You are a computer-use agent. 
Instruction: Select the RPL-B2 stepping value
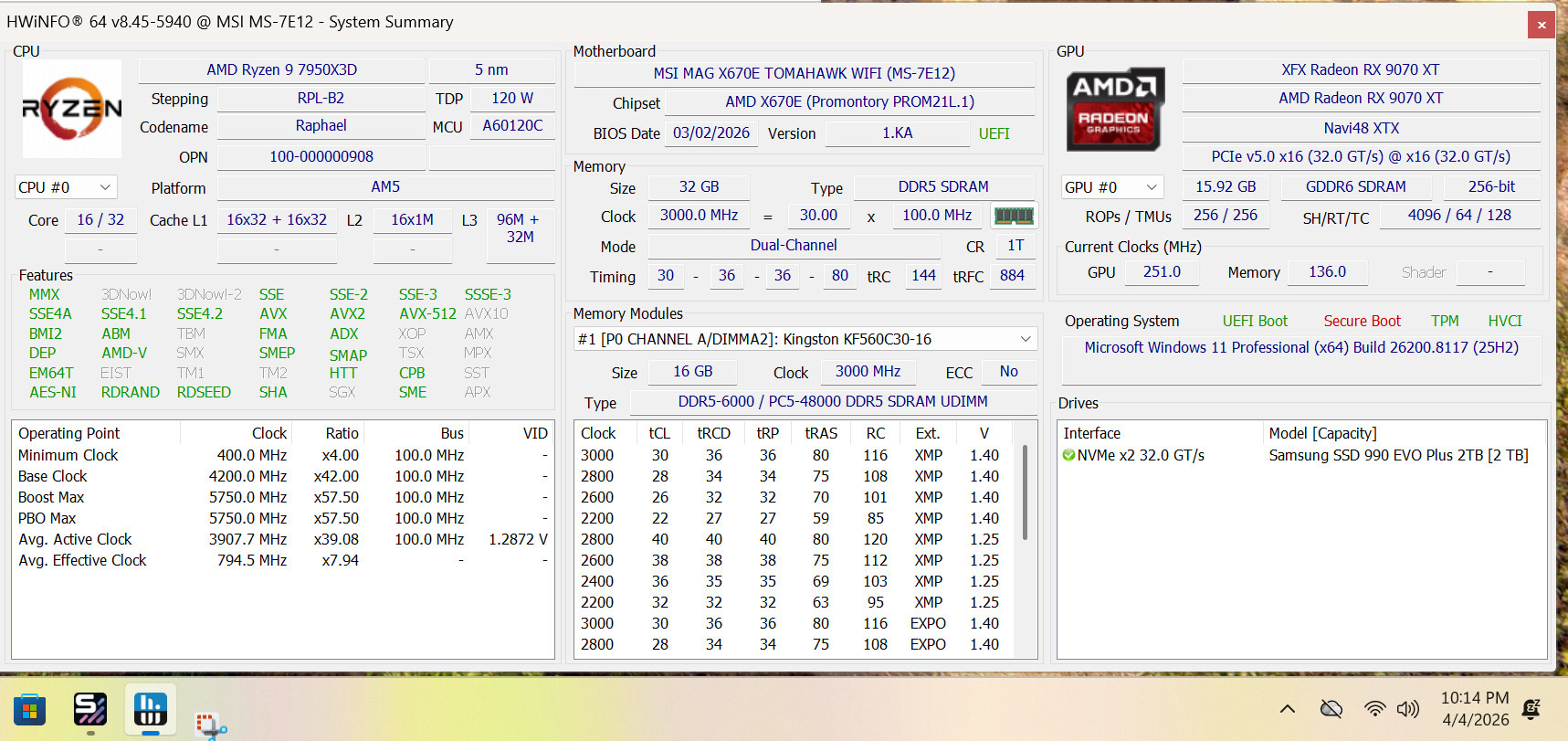(321, 99)
